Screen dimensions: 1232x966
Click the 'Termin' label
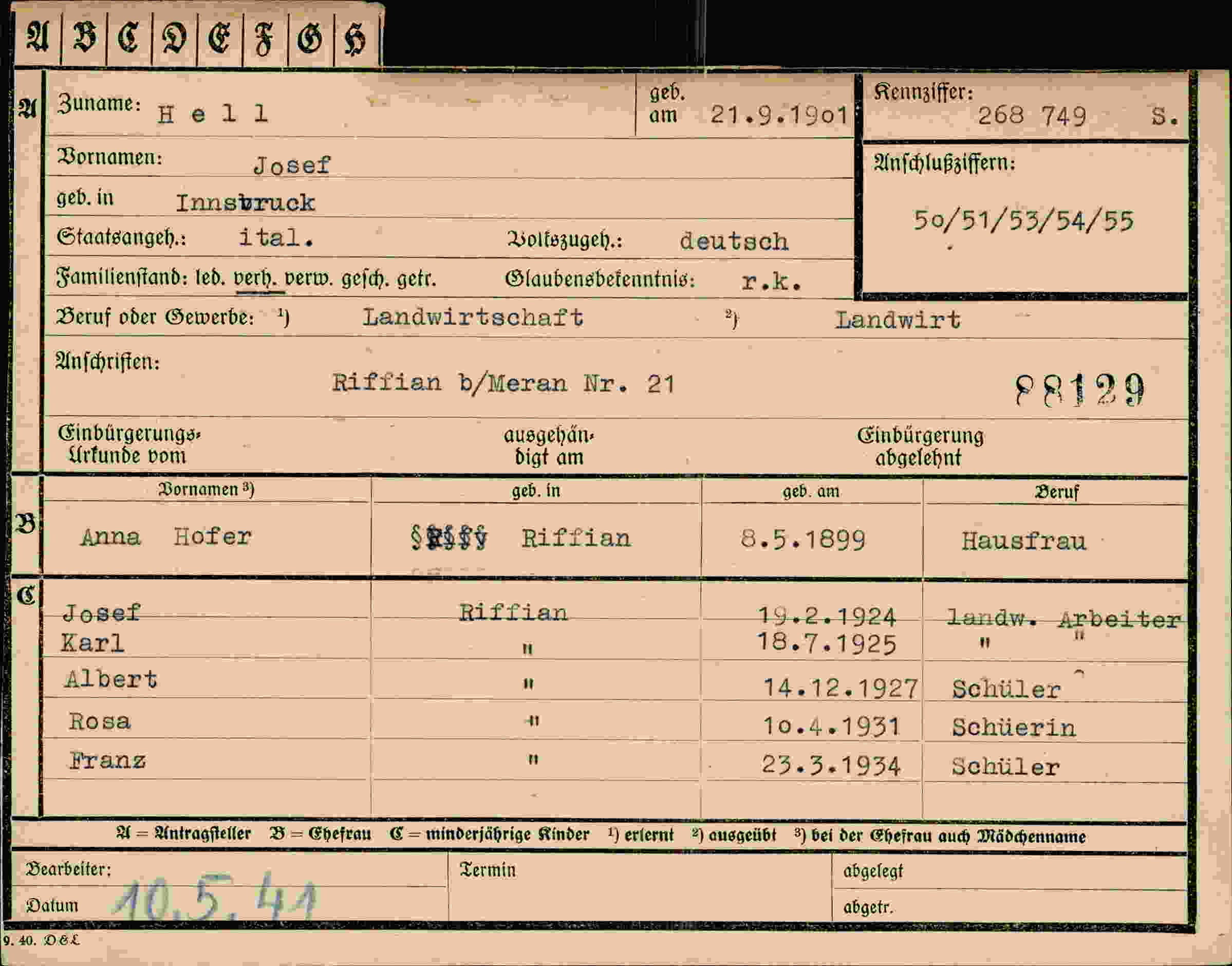click(488, 870)
